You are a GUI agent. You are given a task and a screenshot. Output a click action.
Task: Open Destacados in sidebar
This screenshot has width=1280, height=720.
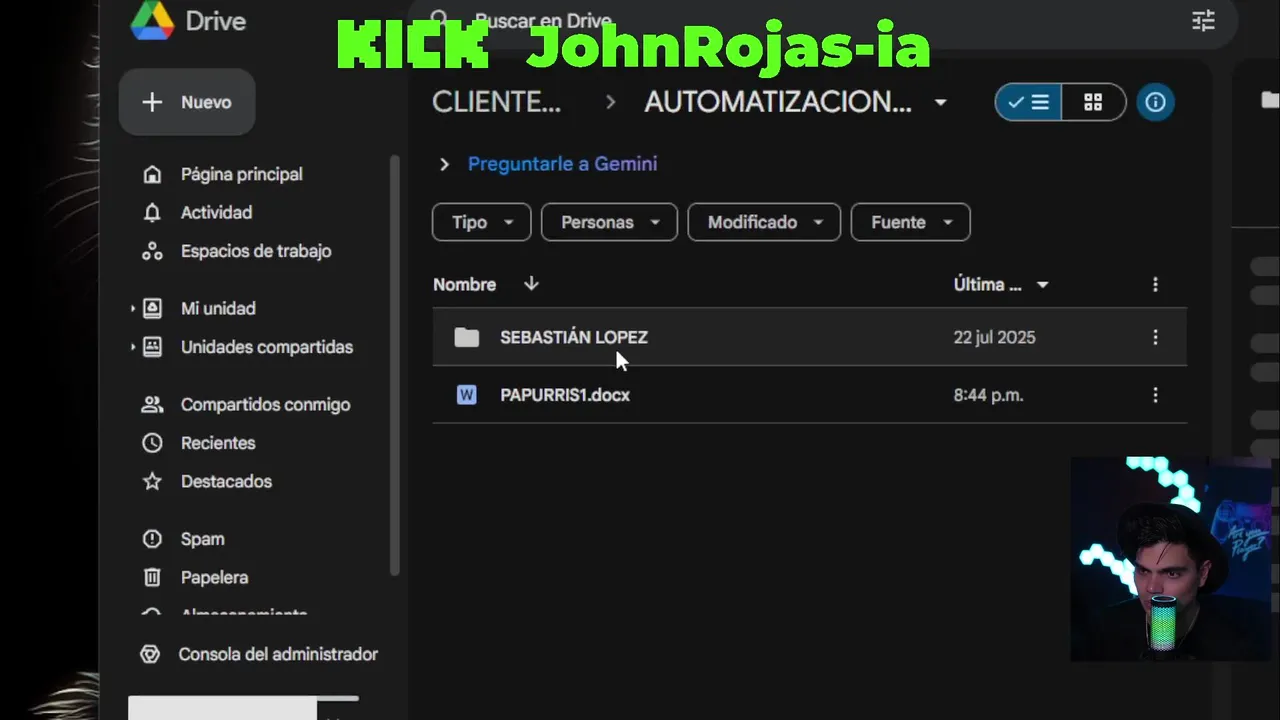(226, 481)
